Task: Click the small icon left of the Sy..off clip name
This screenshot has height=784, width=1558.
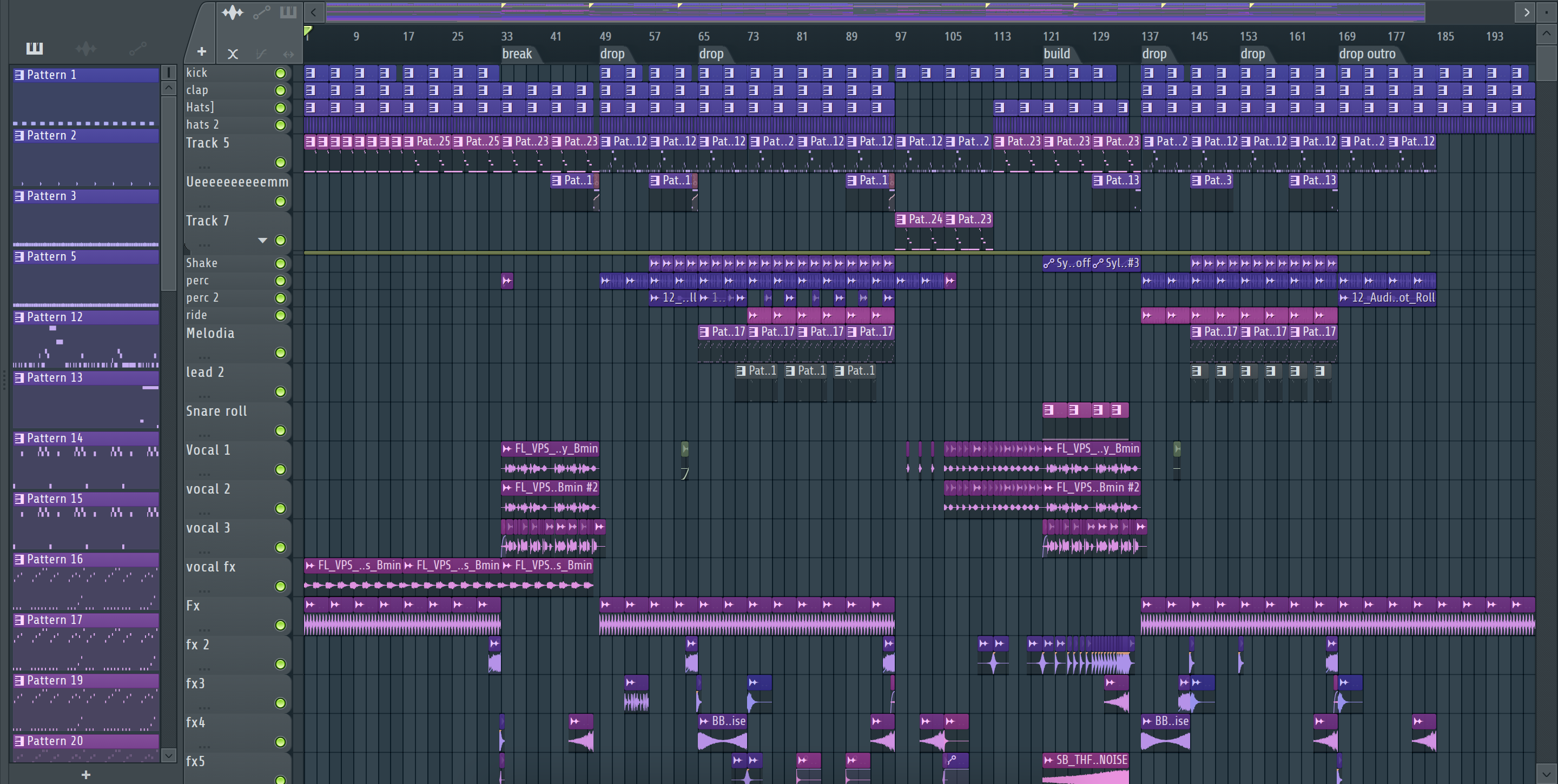Action: click(x=1049, y=263)
